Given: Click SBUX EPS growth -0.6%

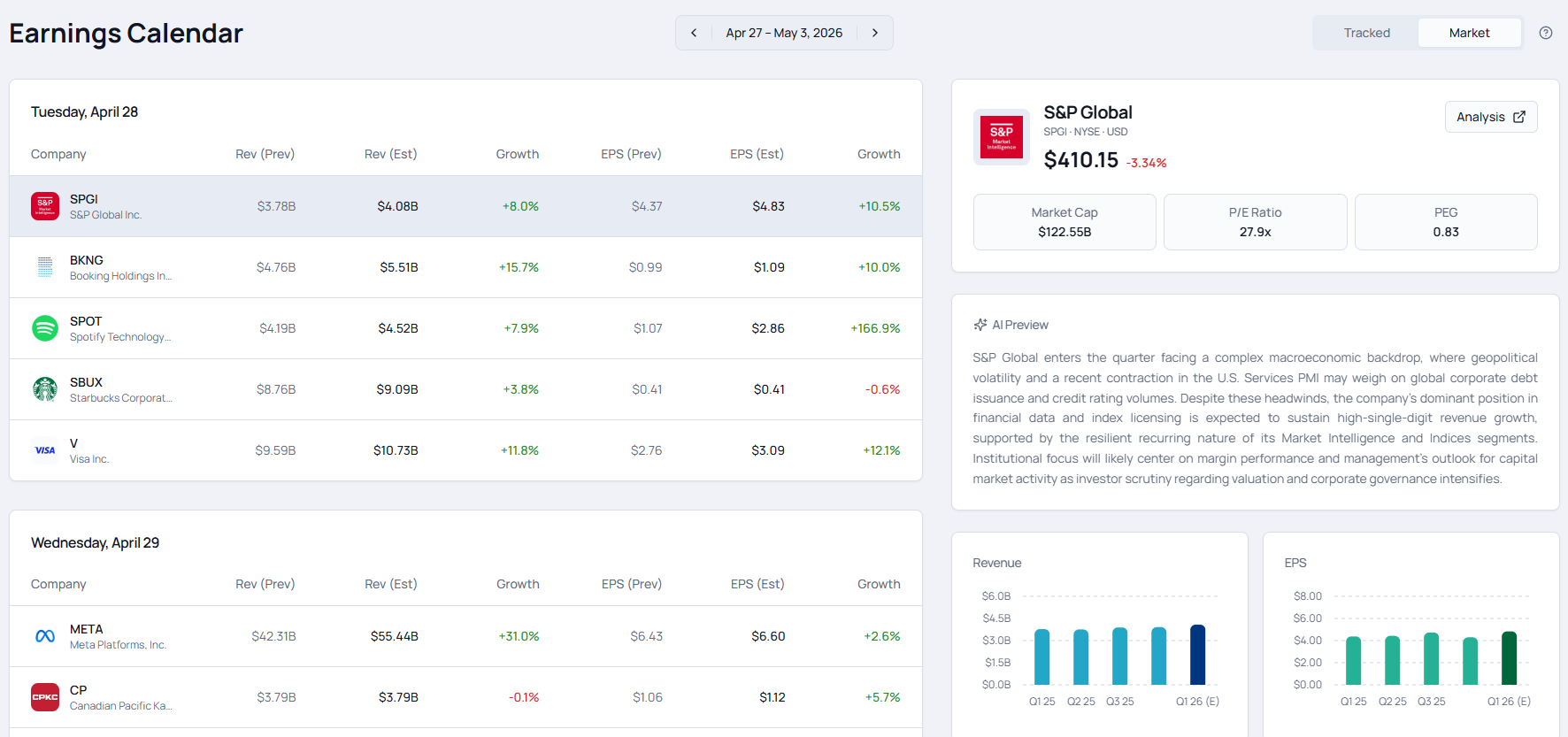Looking at the screenshot, I should point(882,389).
